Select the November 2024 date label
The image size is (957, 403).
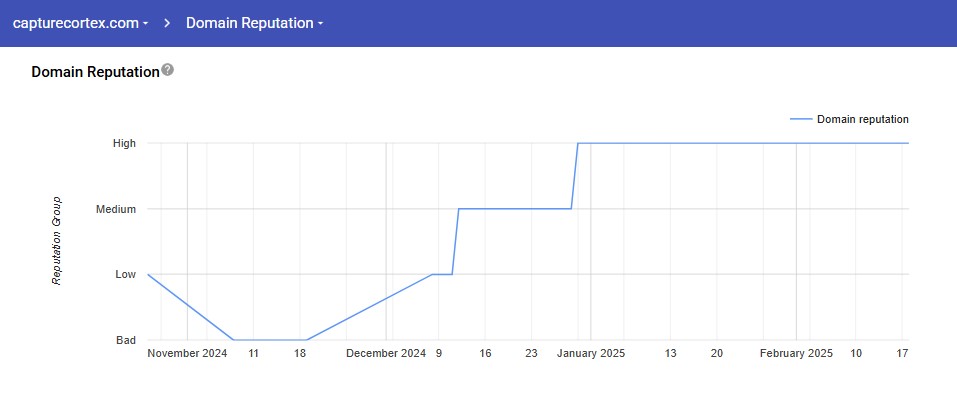(188, 353)
